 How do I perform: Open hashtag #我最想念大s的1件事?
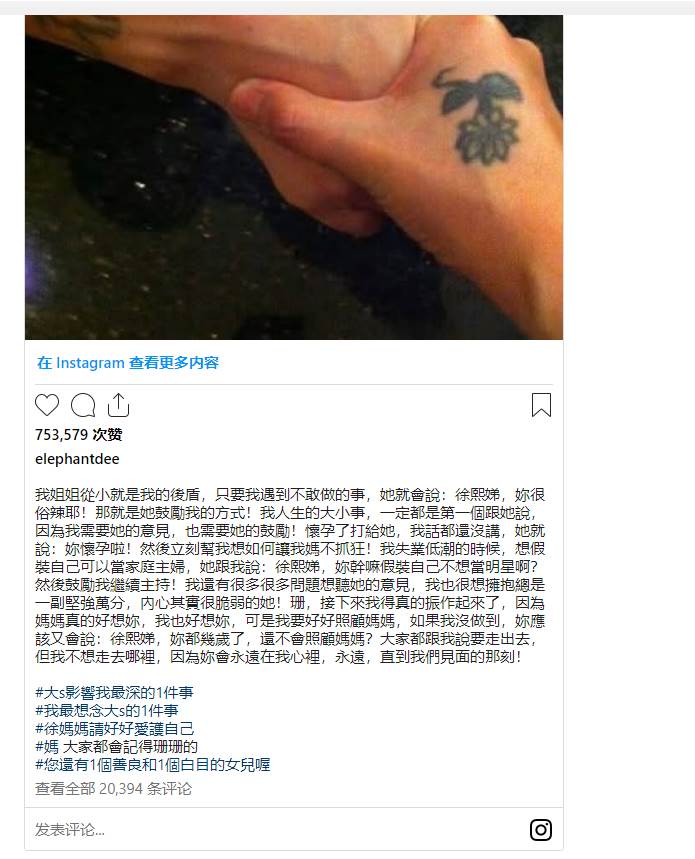click(x=107, y=711)
